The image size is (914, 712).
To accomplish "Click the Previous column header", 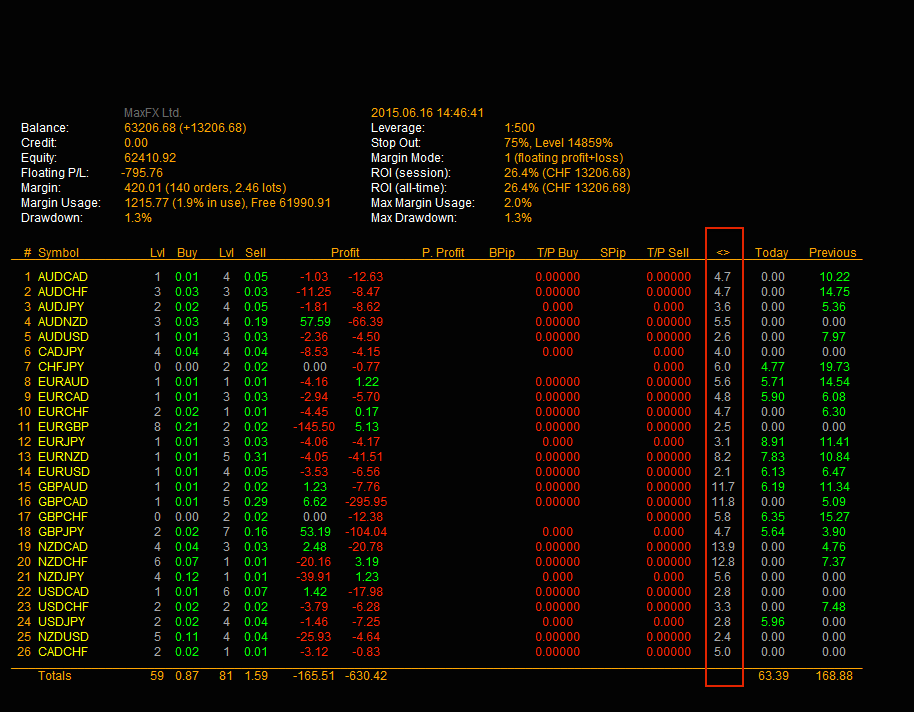I will [x=832, y=253].
